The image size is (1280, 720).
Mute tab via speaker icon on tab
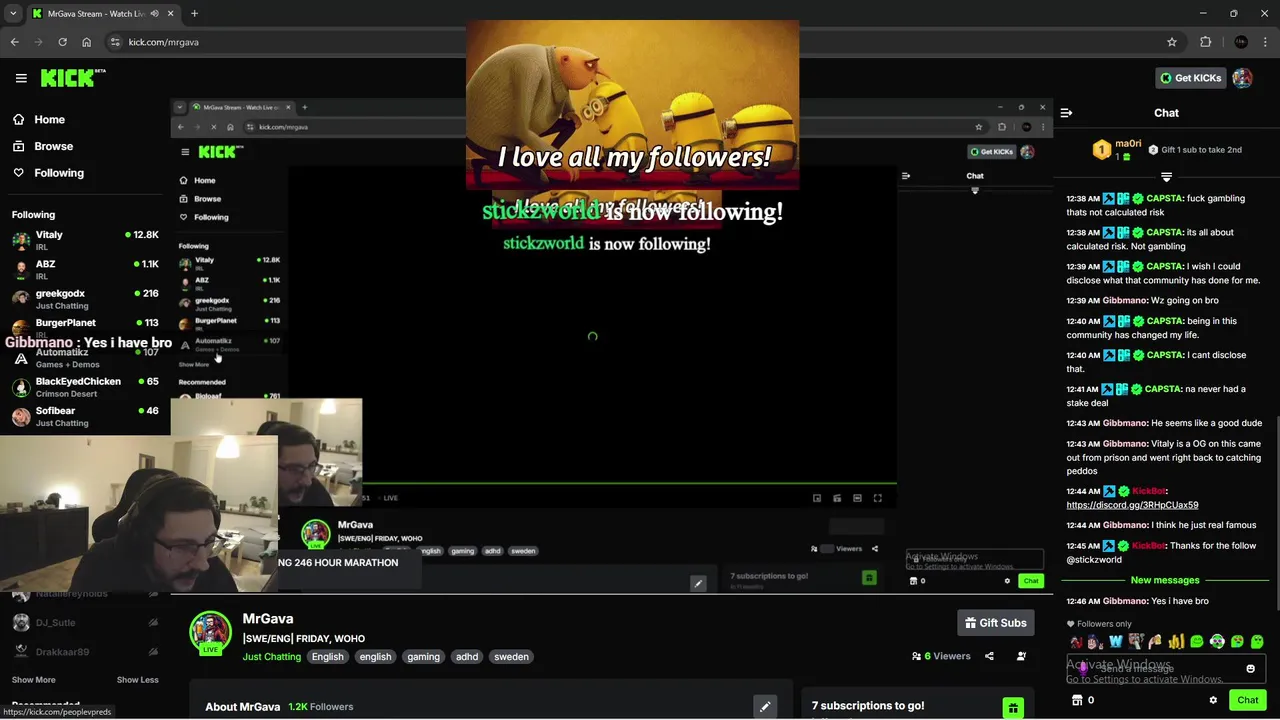click(x=154, y=14)
